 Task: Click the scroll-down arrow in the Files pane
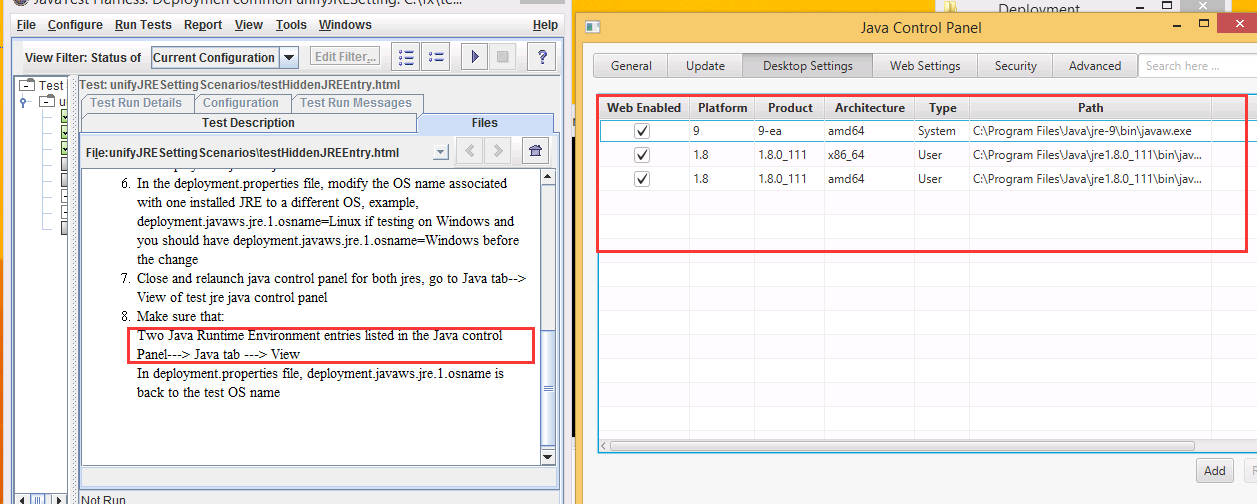click(x=547, y=457)
